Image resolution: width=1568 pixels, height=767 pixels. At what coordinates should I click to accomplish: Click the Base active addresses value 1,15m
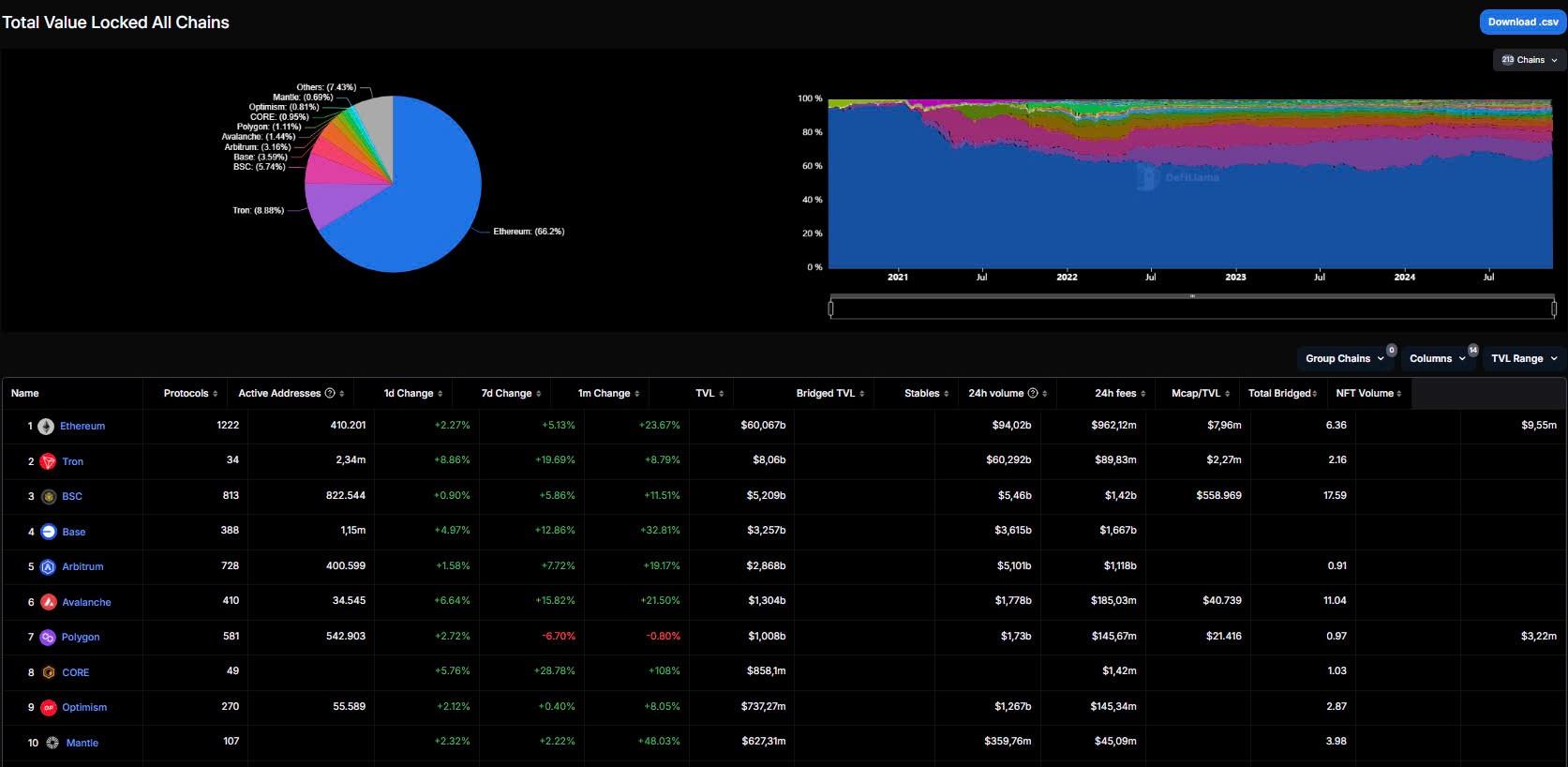(x=353, y=531)
